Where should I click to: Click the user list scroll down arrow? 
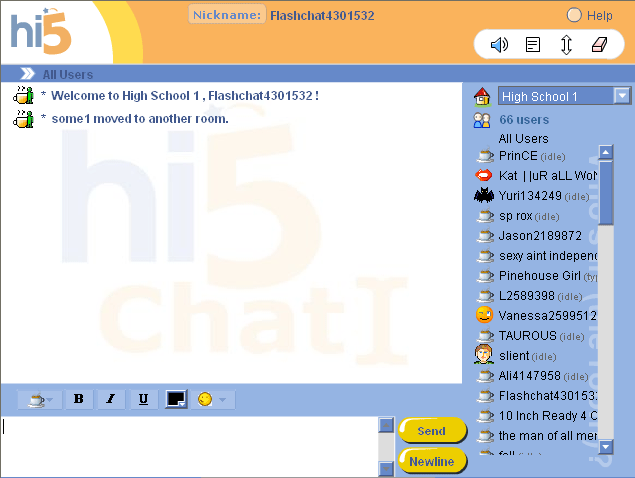click(605, 447)
